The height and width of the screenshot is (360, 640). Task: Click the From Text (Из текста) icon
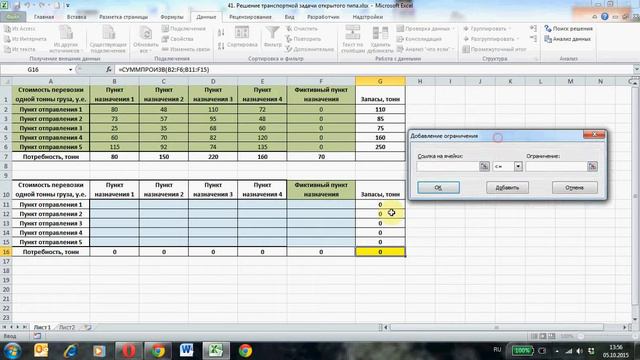click(7, 49)
